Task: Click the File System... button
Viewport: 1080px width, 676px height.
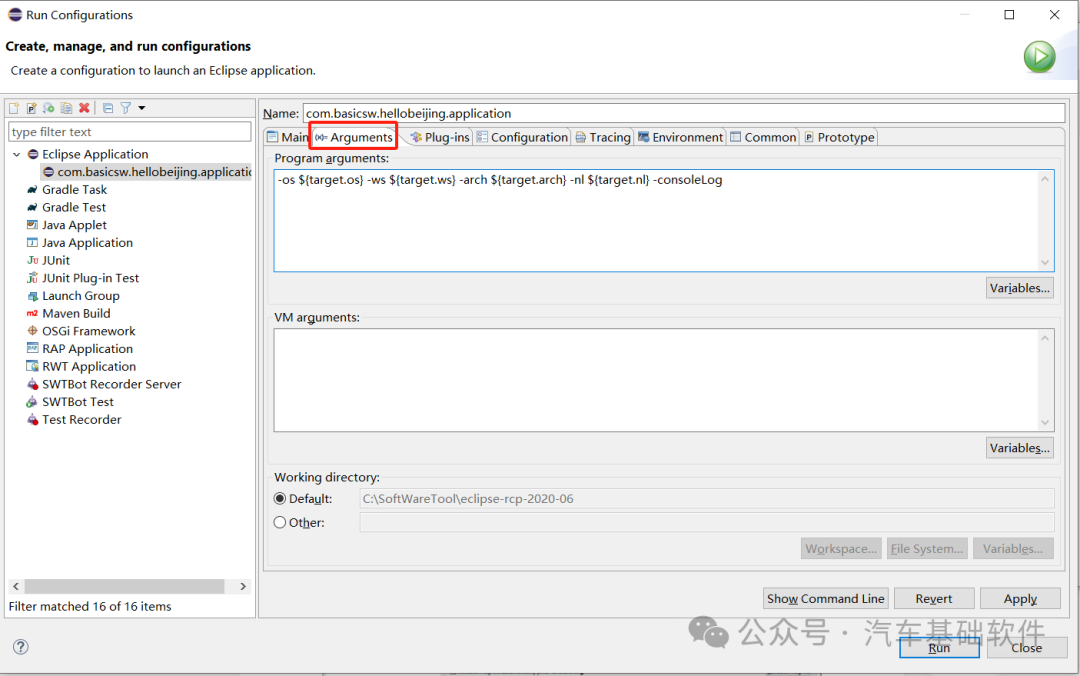Action: [x=927, y=549]
